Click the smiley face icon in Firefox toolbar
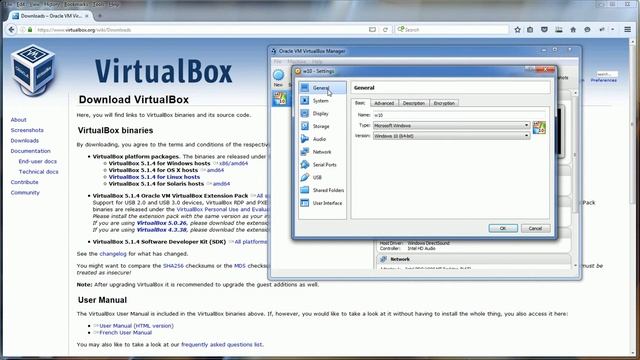 point(587,29)
